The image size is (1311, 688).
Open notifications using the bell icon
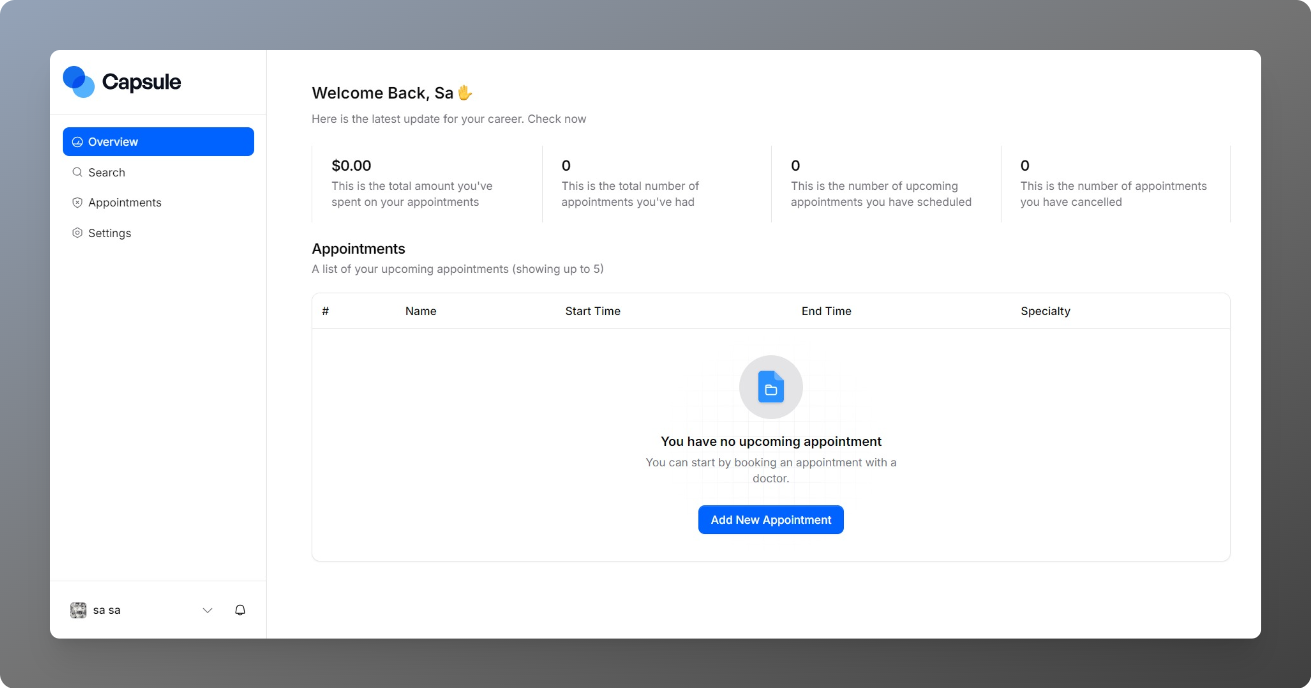coord(239,609)
